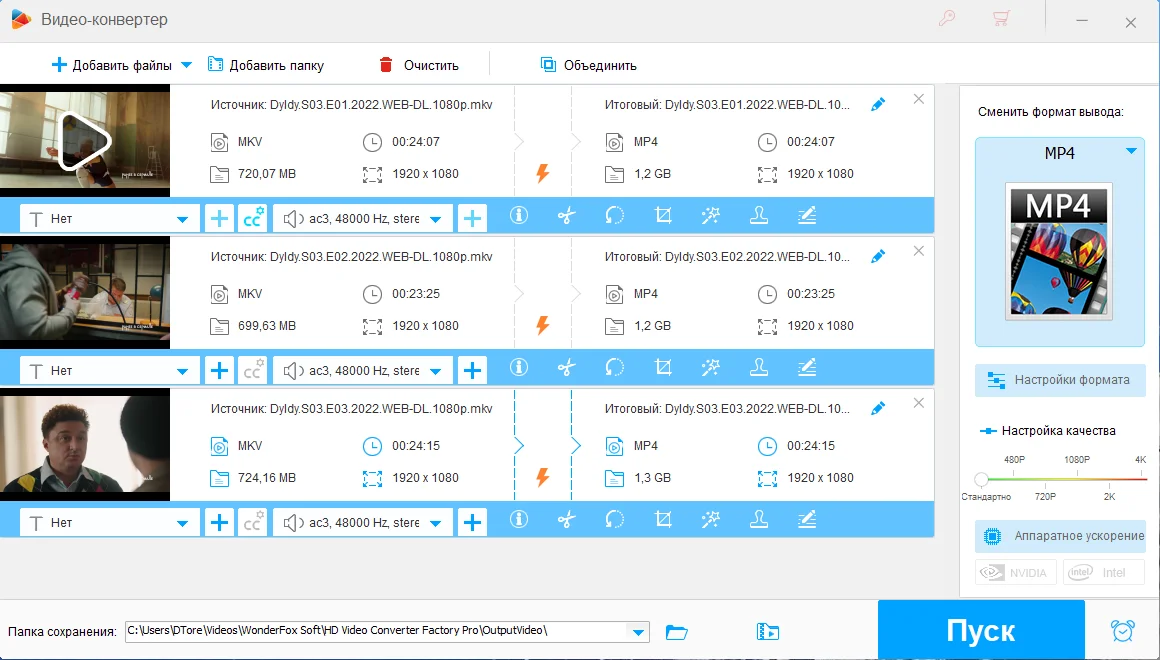The height and width of the screenshot is (660, 1160).
Task: Open watermark stamp tool for E01
Action: [x=759, y=215]
